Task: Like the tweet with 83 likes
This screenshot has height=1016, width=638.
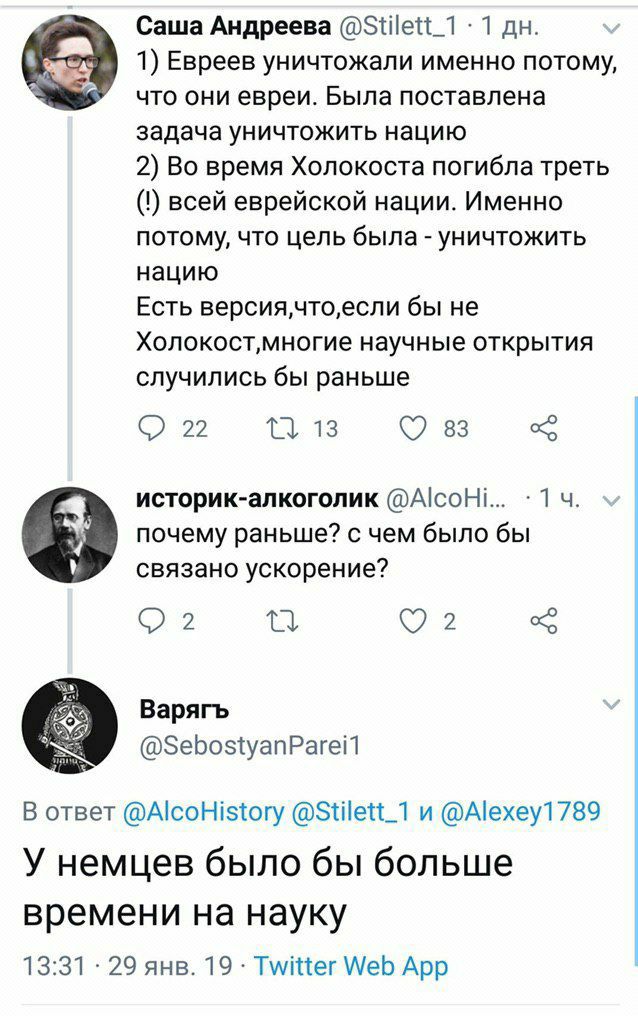Action: coord(413,429)
